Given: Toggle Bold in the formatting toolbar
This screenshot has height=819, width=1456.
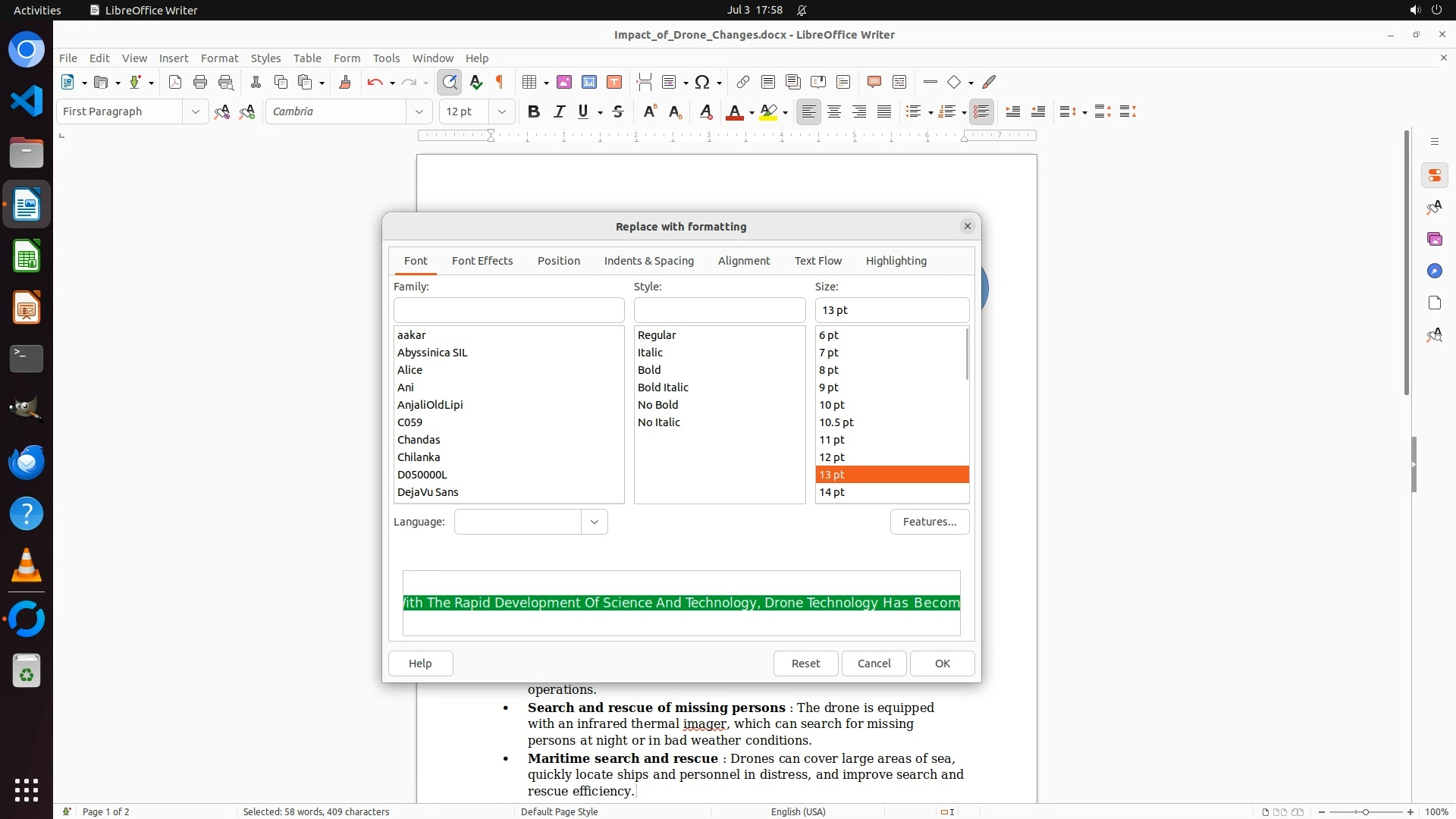Looking at the screenshot, I should point(533,111).
